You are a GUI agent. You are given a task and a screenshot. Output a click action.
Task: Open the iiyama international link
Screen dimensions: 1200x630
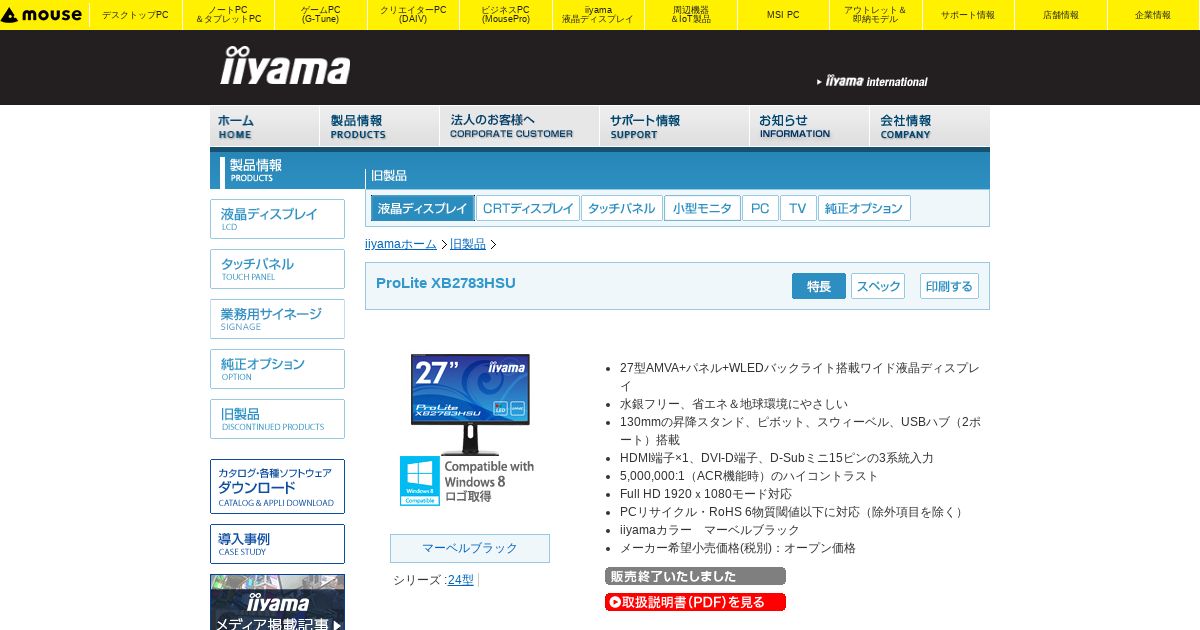(872, 81)
